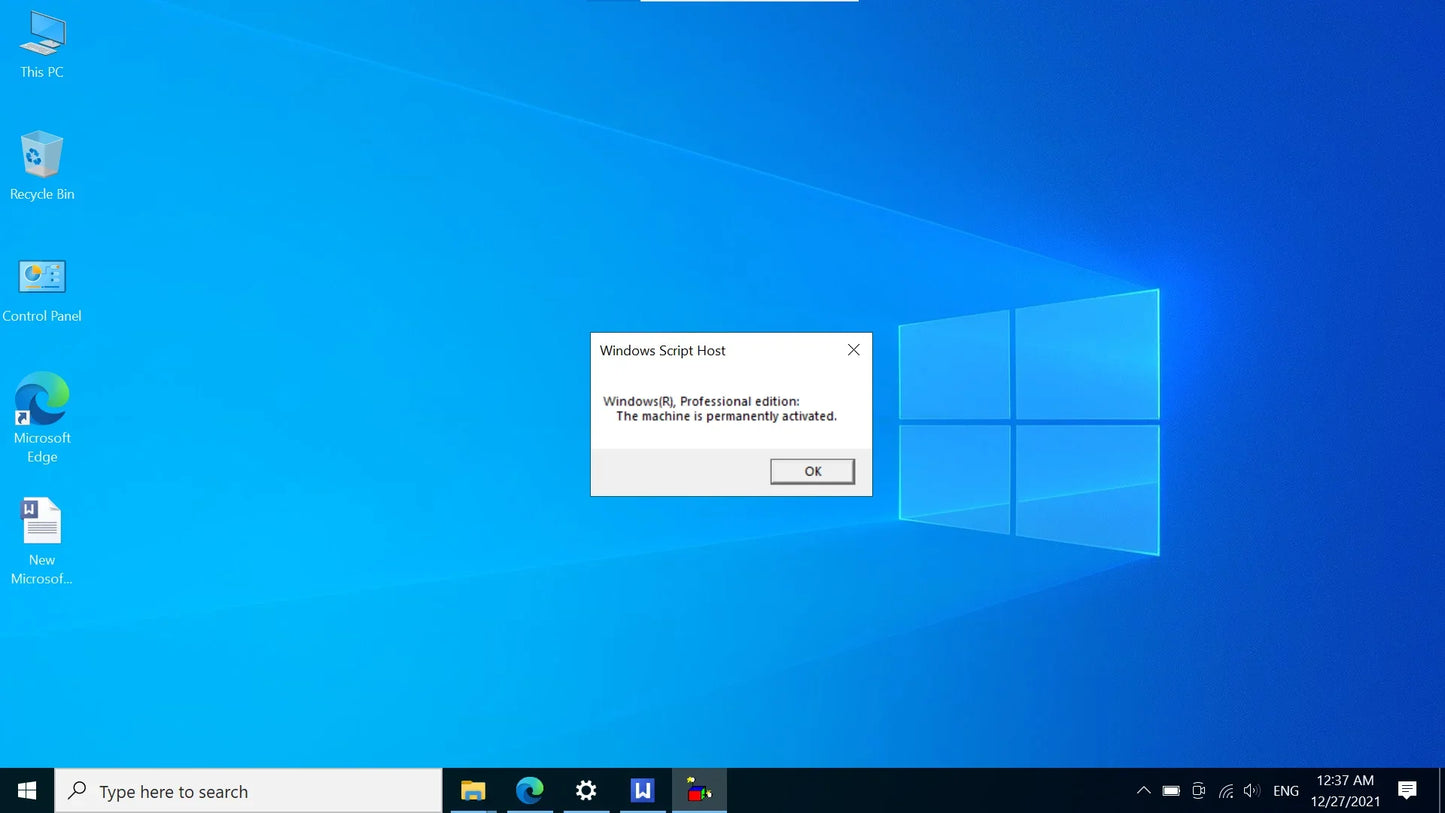The image size is (1445, 813).
Task: Check battery status in the system tray
Action: pyautogui.click(x=1170, y=790)
